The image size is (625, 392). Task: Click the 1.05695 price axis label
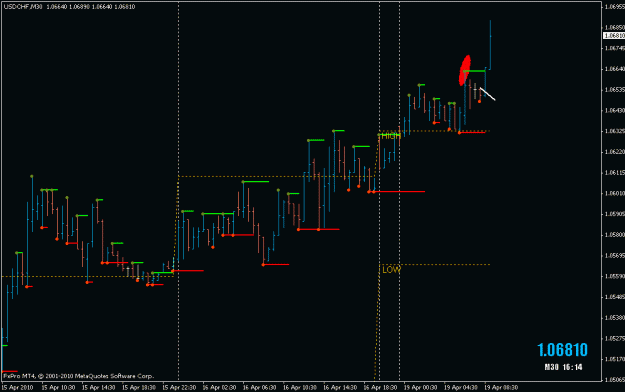click(615, 256)
